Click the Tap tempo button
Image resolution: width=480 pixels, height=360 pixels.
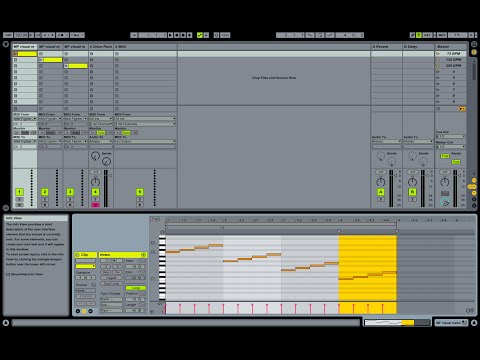pyautogui.click(x=8, y=35)
